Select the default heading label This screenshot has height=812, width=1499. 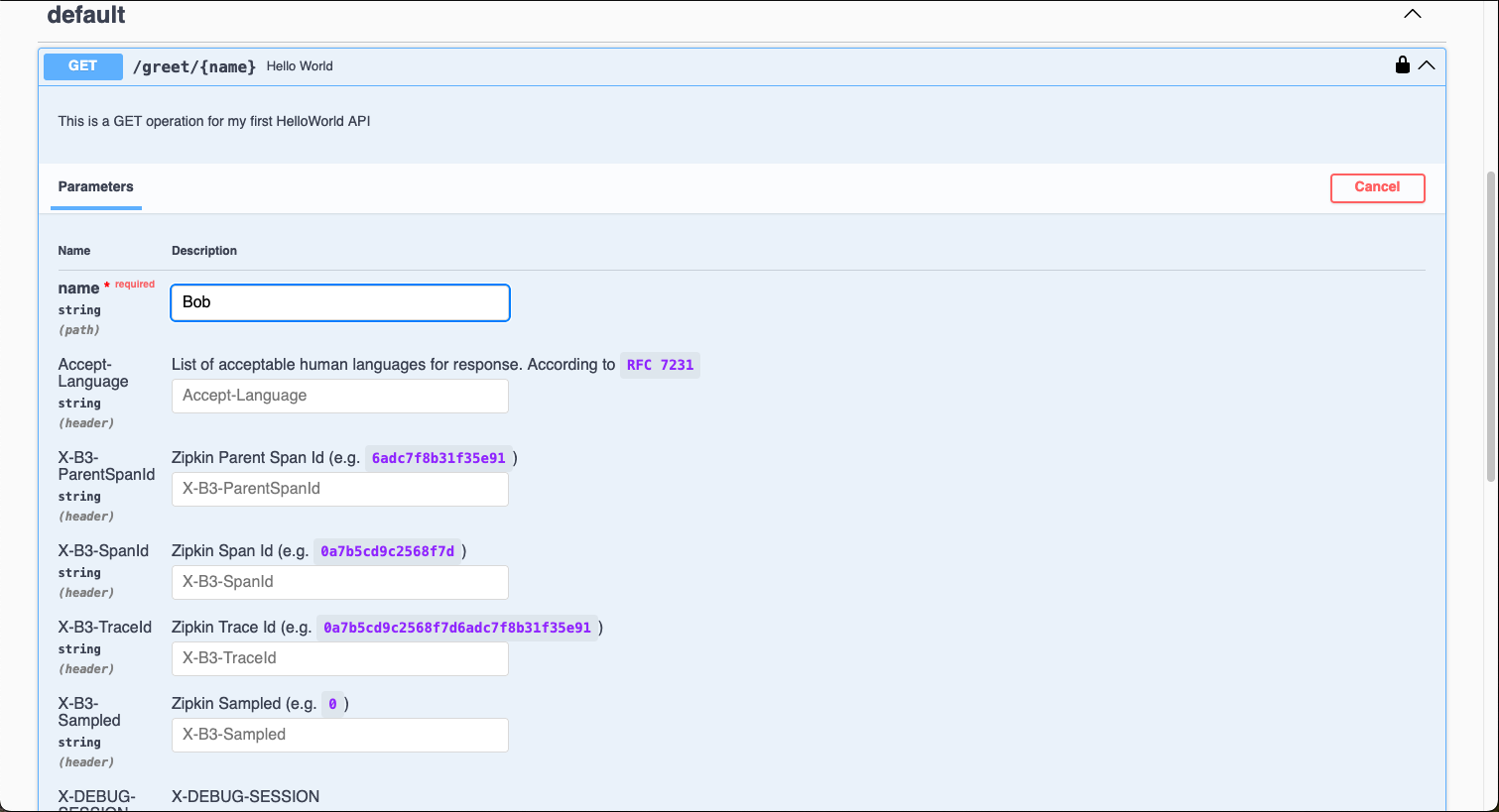pyautogui.click(x=86, y=14)
